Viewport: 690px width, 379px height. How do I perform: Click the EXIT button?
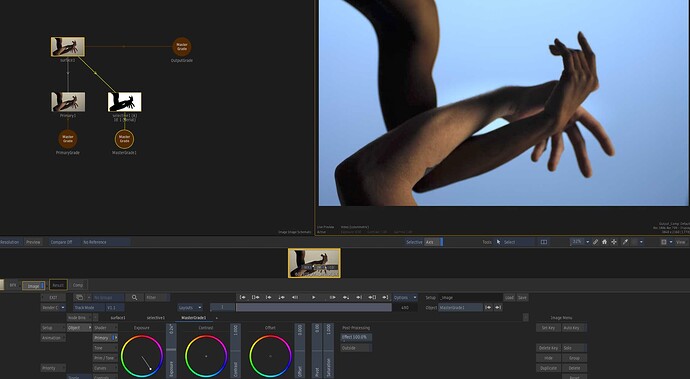[53, 298]
